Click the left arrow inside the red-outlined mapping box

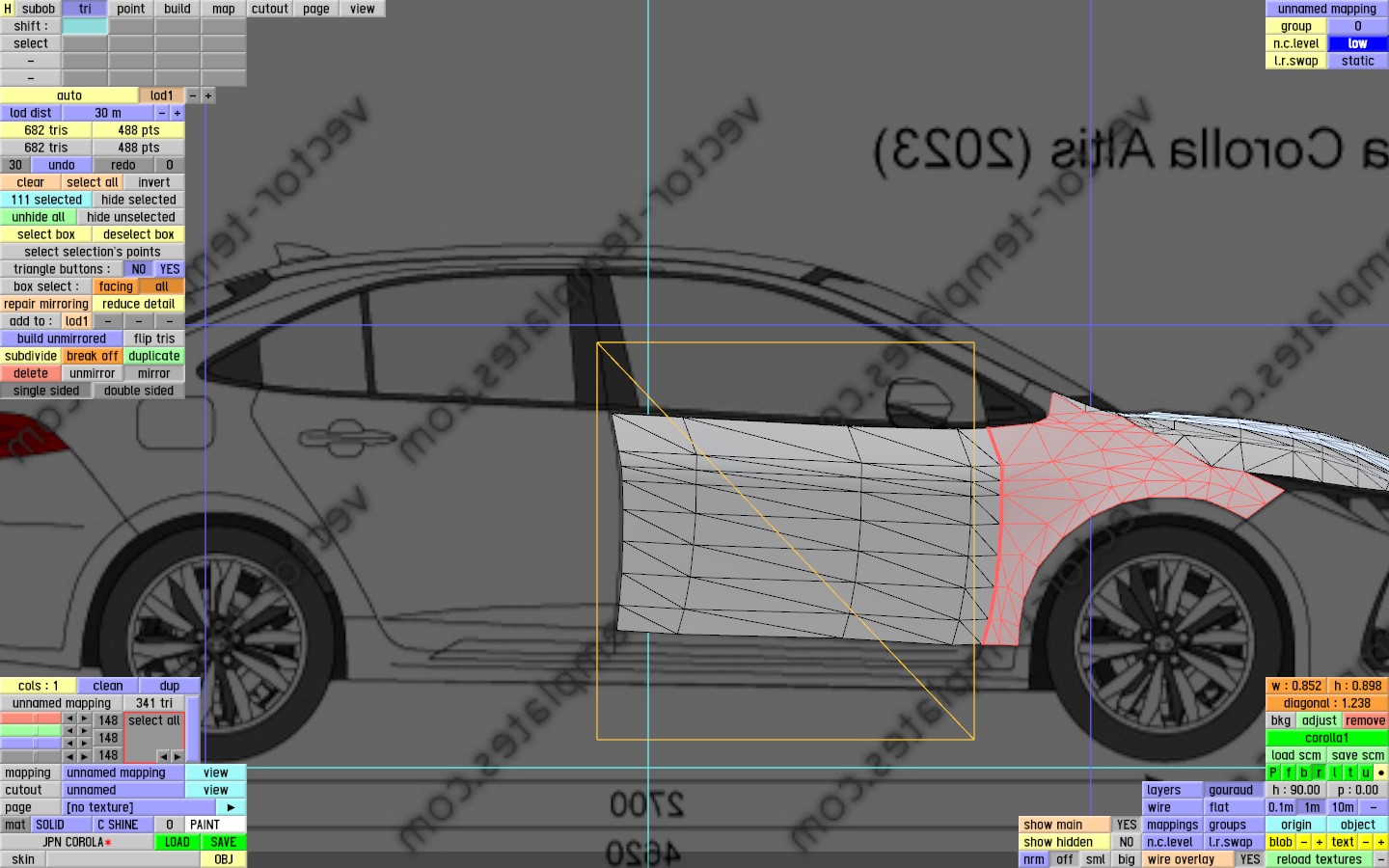163,756
